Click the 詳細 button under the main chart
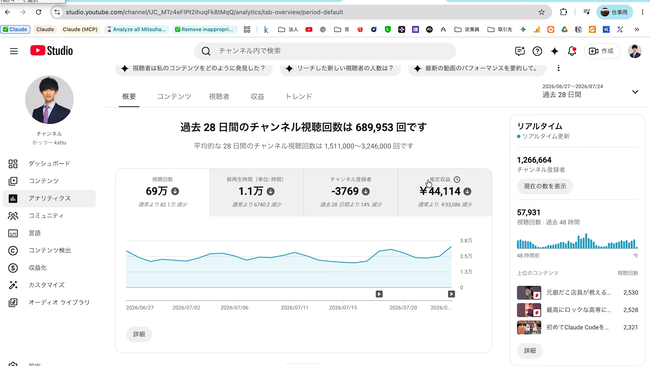 click(x=139, y=334)
